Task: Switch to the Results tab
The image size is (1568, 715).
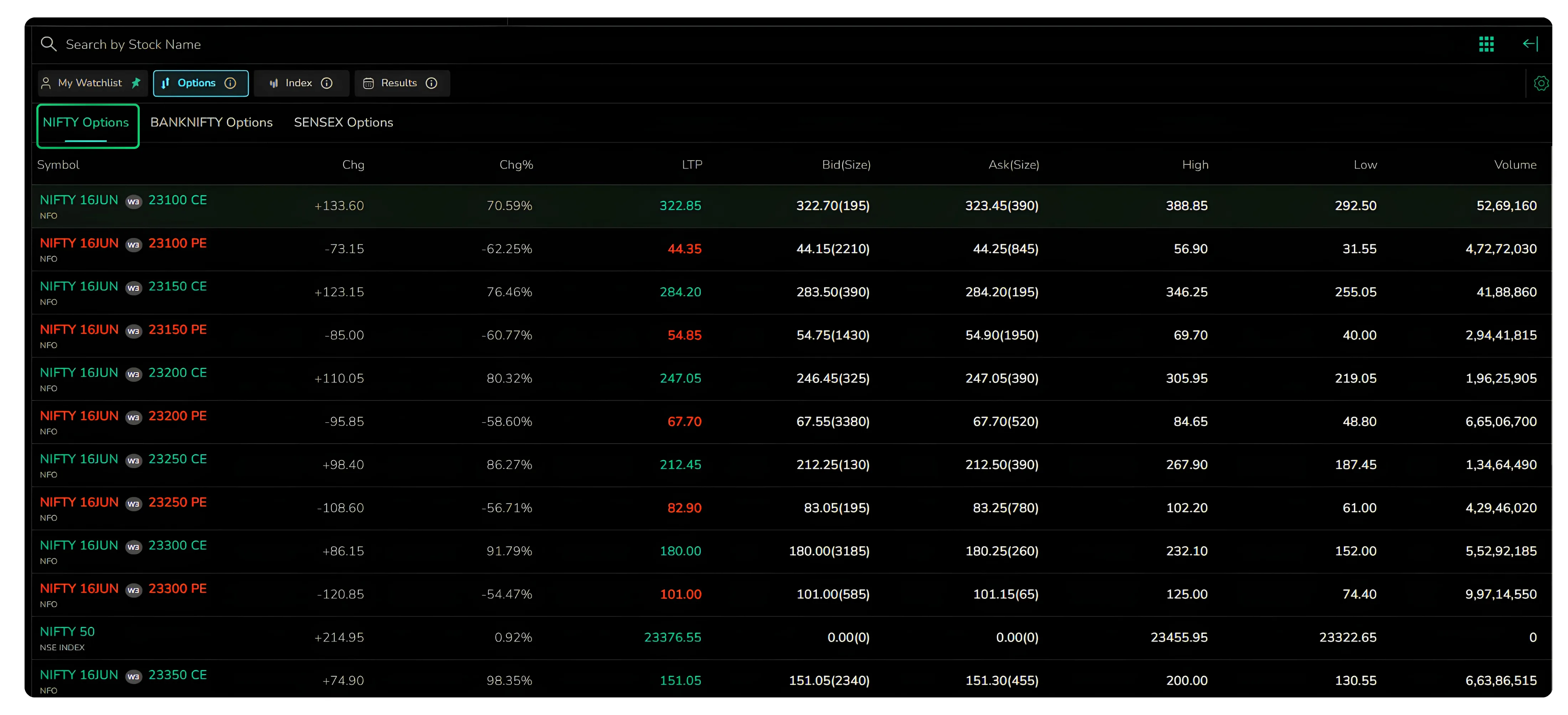Action: (x=402, y=83)
